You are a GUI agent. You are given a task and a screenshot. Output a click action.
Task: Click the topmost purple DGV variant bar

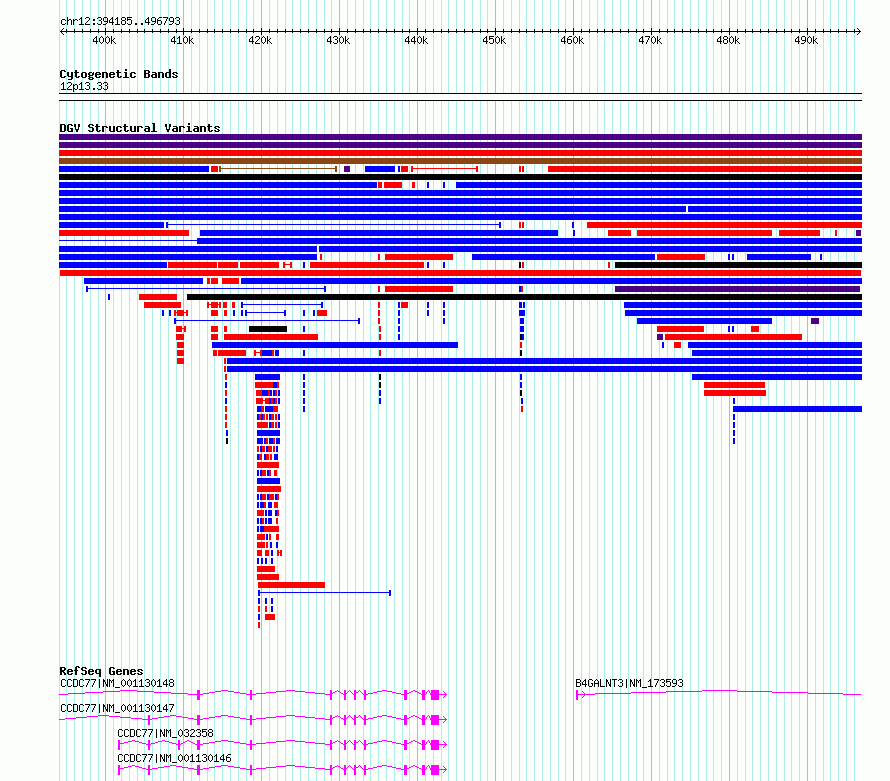460,137
